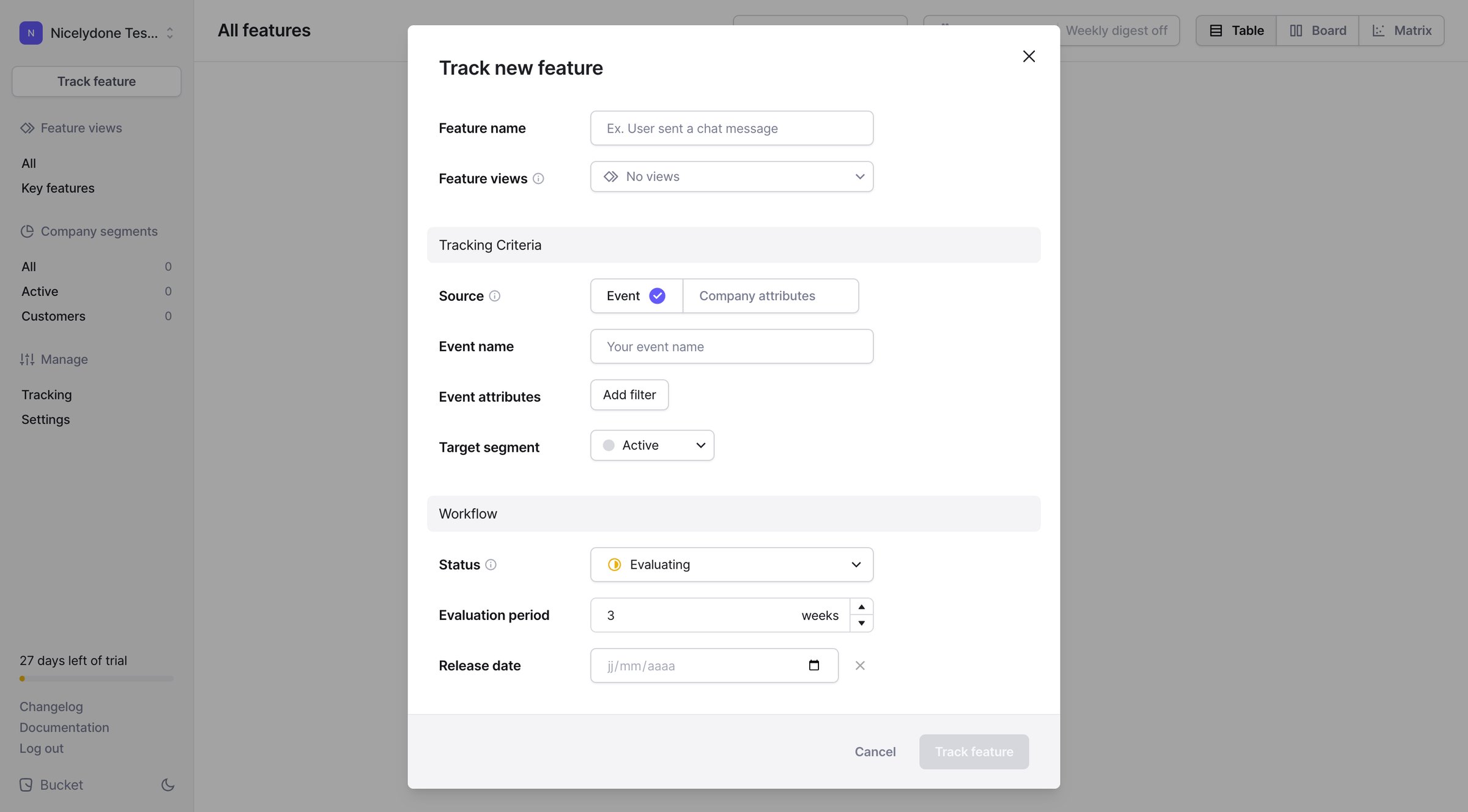Viewport: 1468px width, 812px height.
Task: Toggle dark mode moon icon
Action: (x=168, y=784)
